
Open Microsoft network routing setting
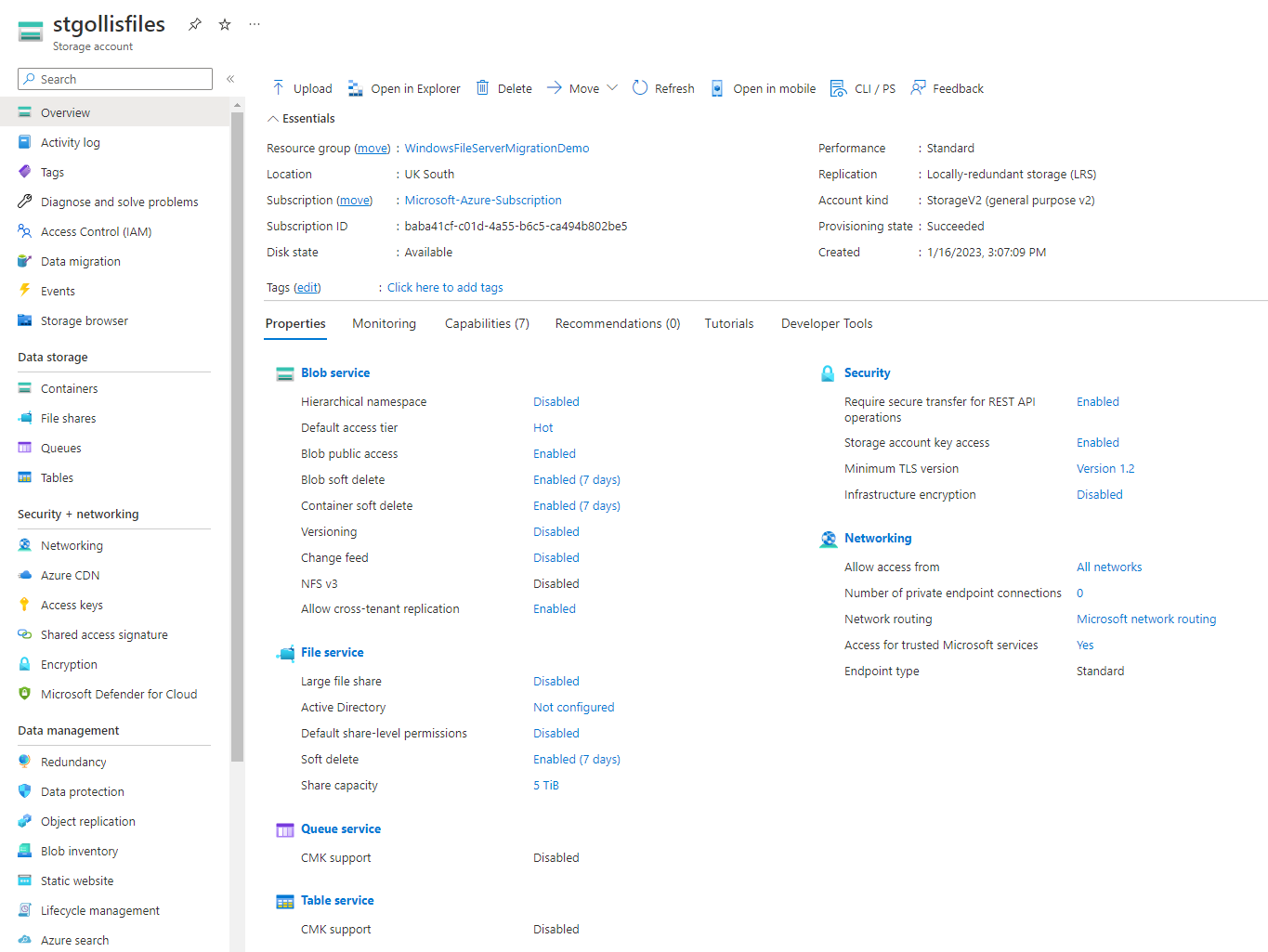(x=1146, y=619)
